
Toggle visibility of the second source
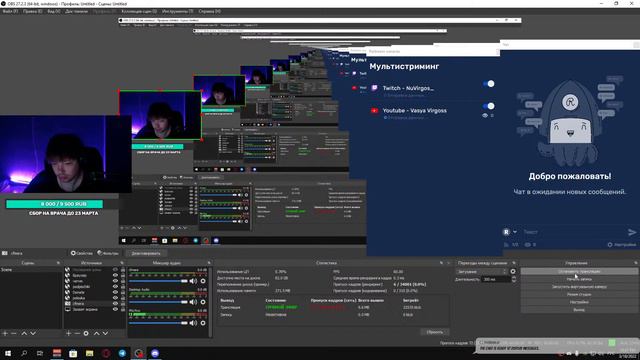[115, 276]
